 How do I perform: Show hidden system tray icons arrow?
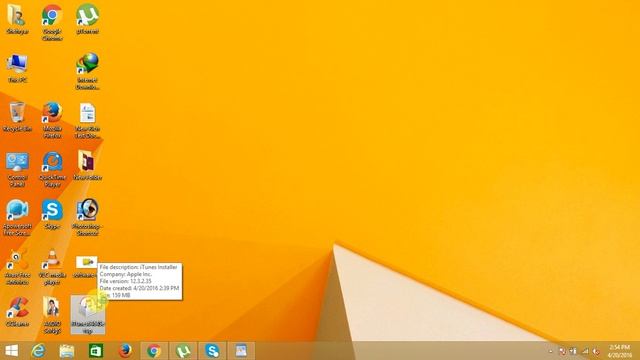pos(551,351)
